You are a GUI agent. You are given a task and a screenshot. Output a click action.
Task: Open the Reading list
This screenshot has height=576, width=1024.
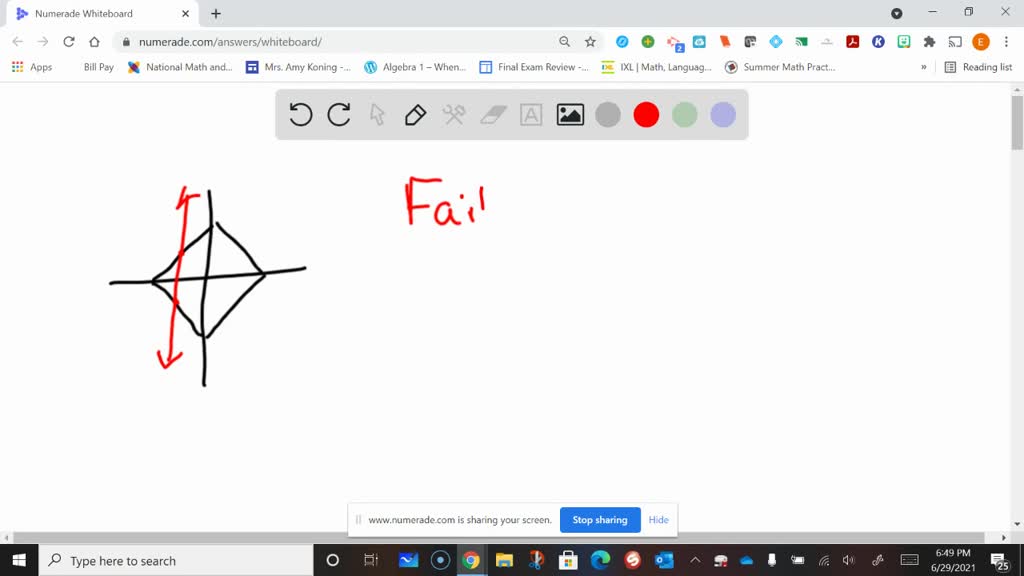pos(978,67)
